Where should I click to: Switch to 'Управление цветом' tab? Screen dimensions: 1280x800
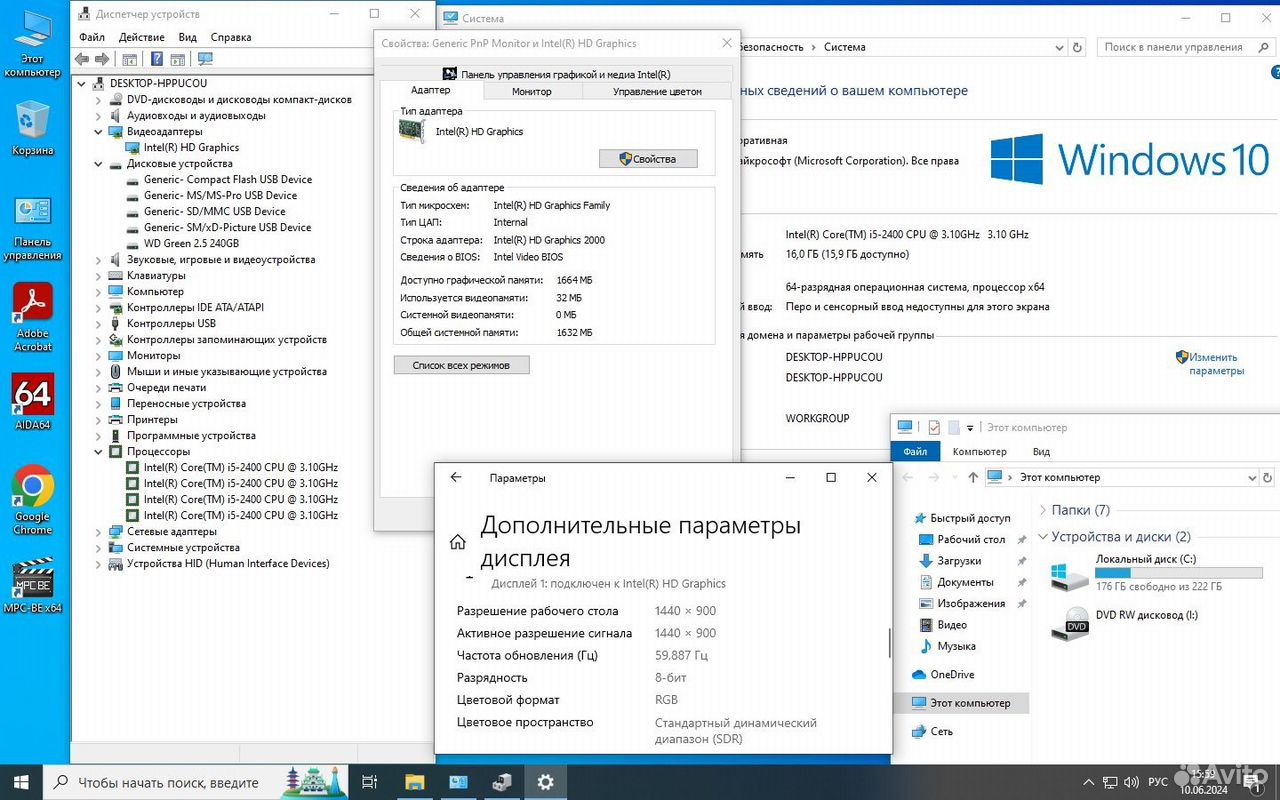tap(657, 91)
